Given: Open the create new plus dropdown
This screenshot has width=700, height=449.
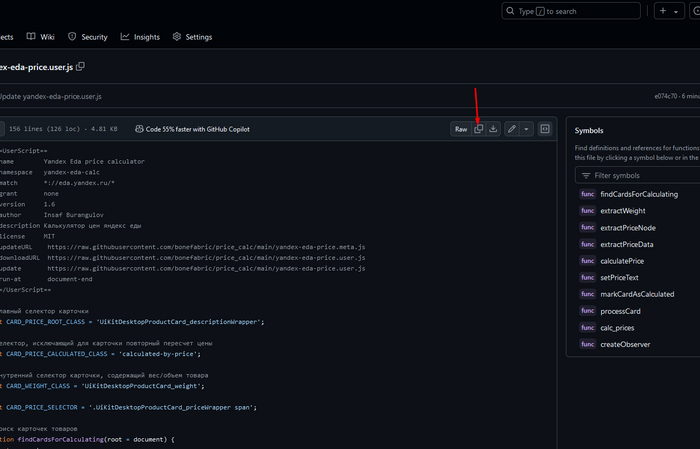Looking at the screenshot, I should pyautogui.click(x=667, y=11).
